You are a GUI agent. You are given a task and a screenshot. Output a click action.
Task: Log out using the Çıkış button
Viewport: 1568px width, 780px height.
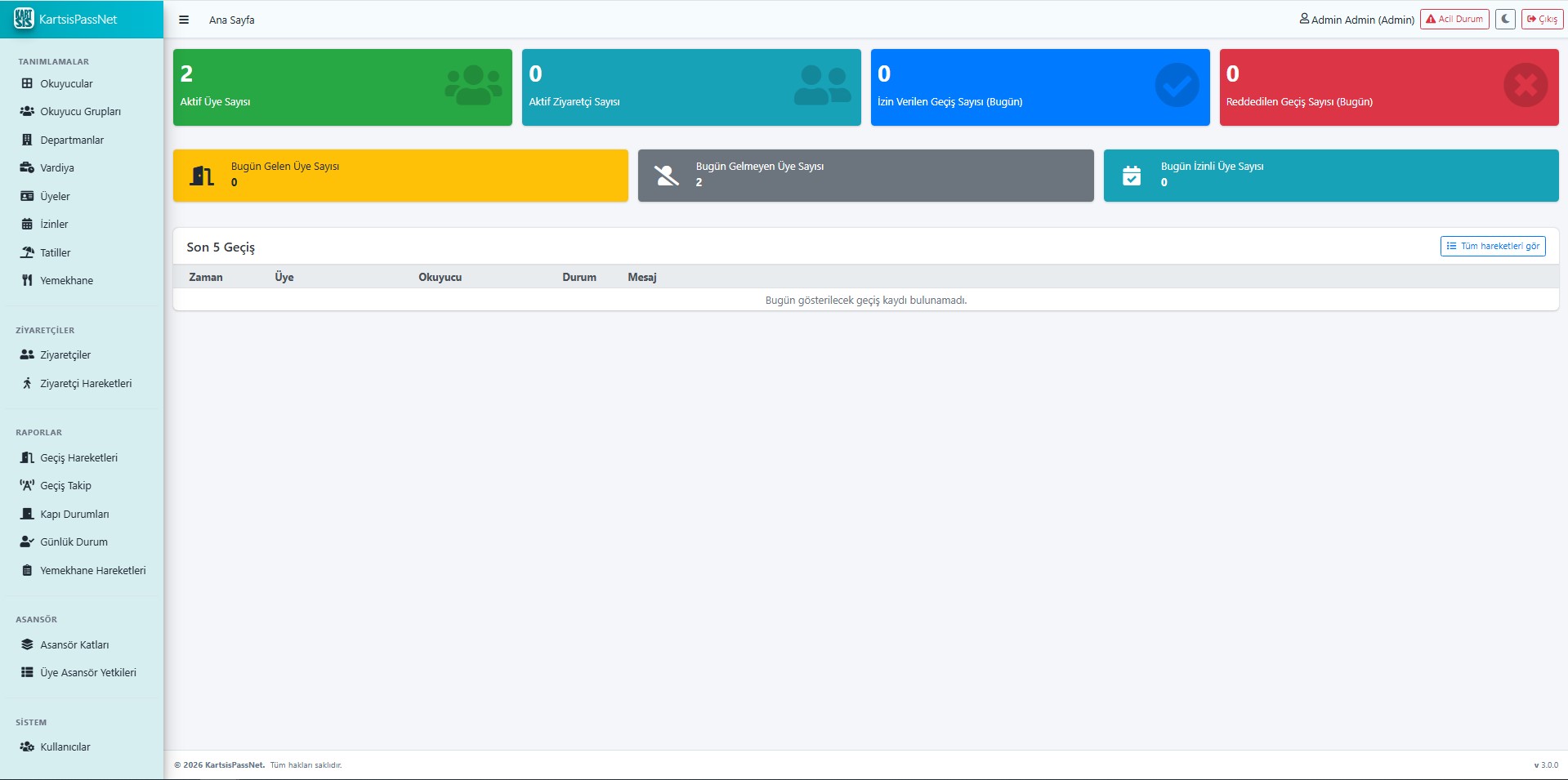[1542, 19]
